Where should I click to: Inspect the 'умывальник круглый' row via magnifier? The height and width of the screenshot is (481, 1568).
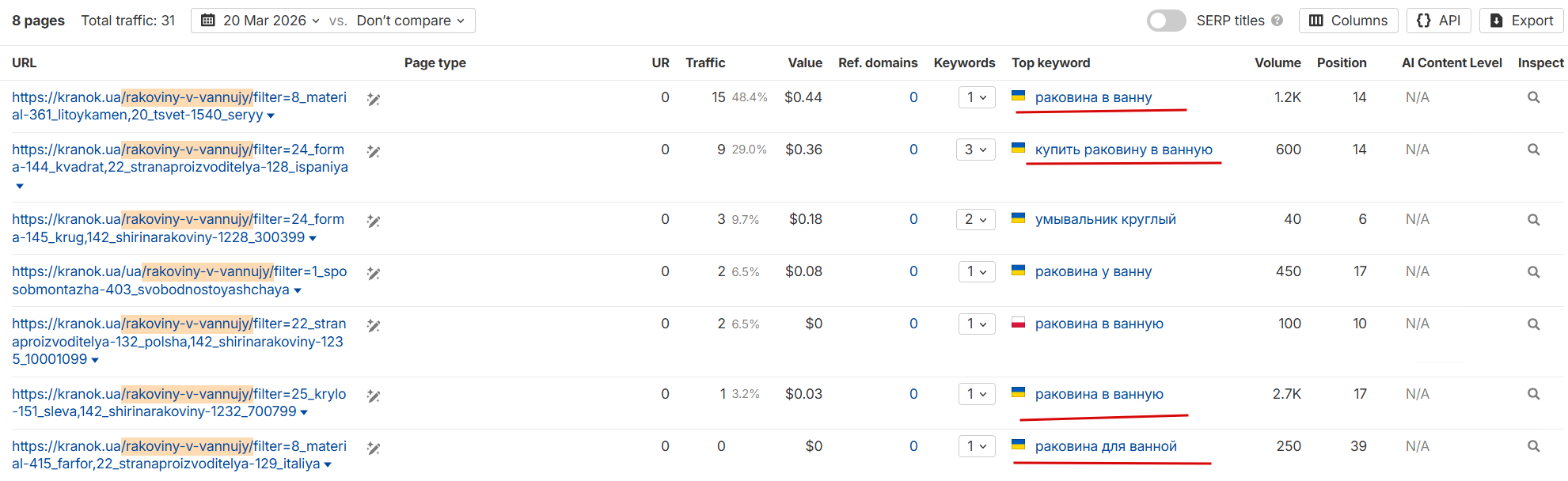tap(1533, 220)
